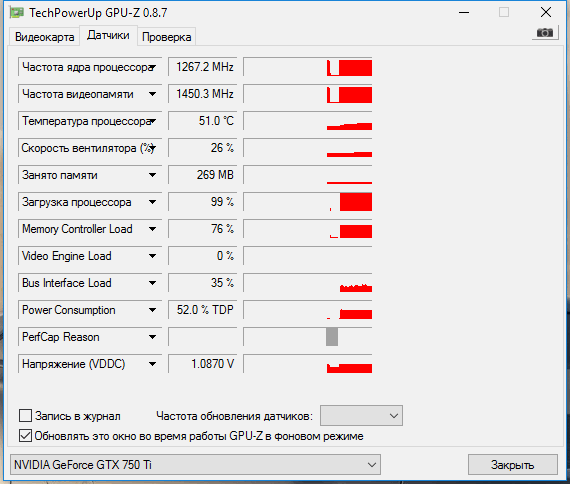Open the Частота ядра процессора sensor dropdown

point(153,67)
